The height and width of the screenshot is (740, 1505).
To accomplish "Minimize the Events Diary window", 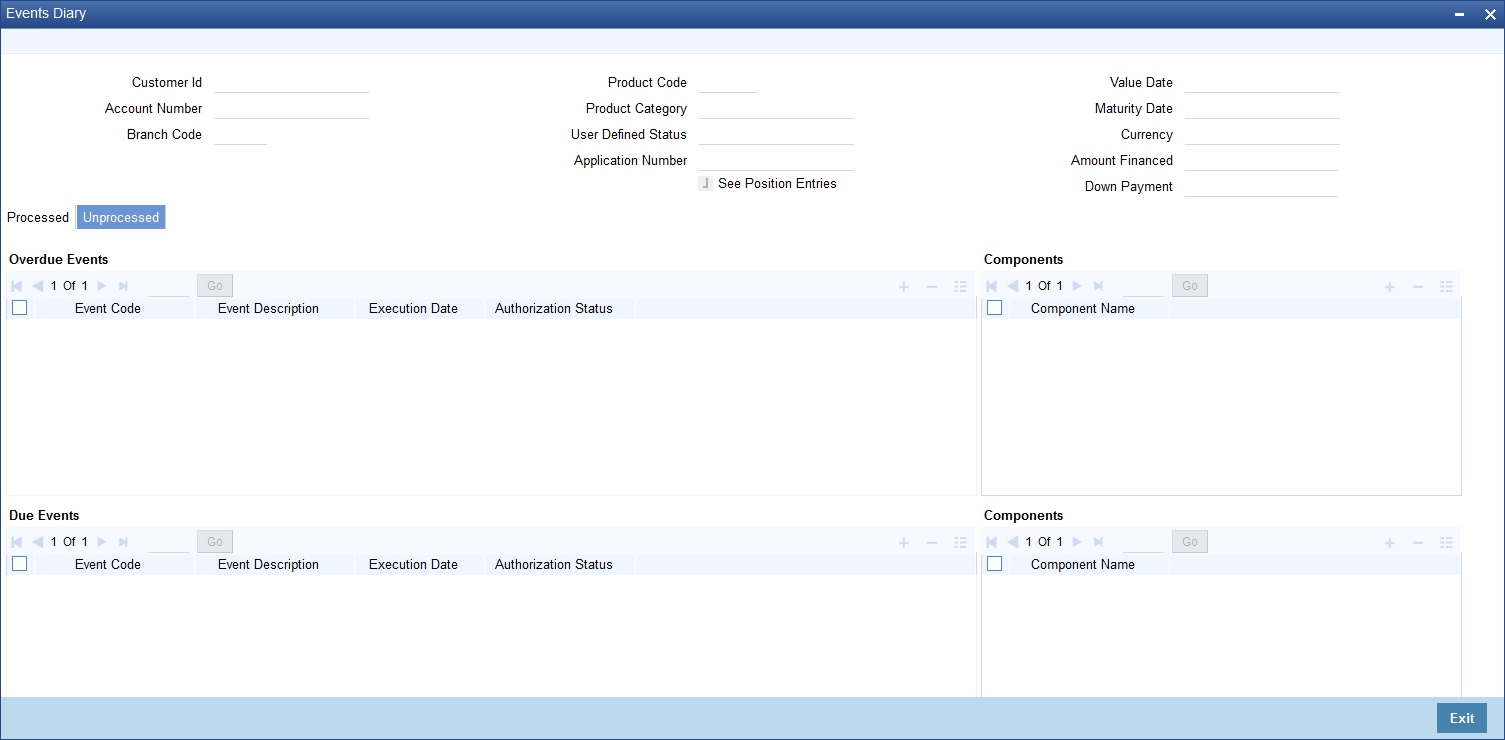I will (1461, 14).
